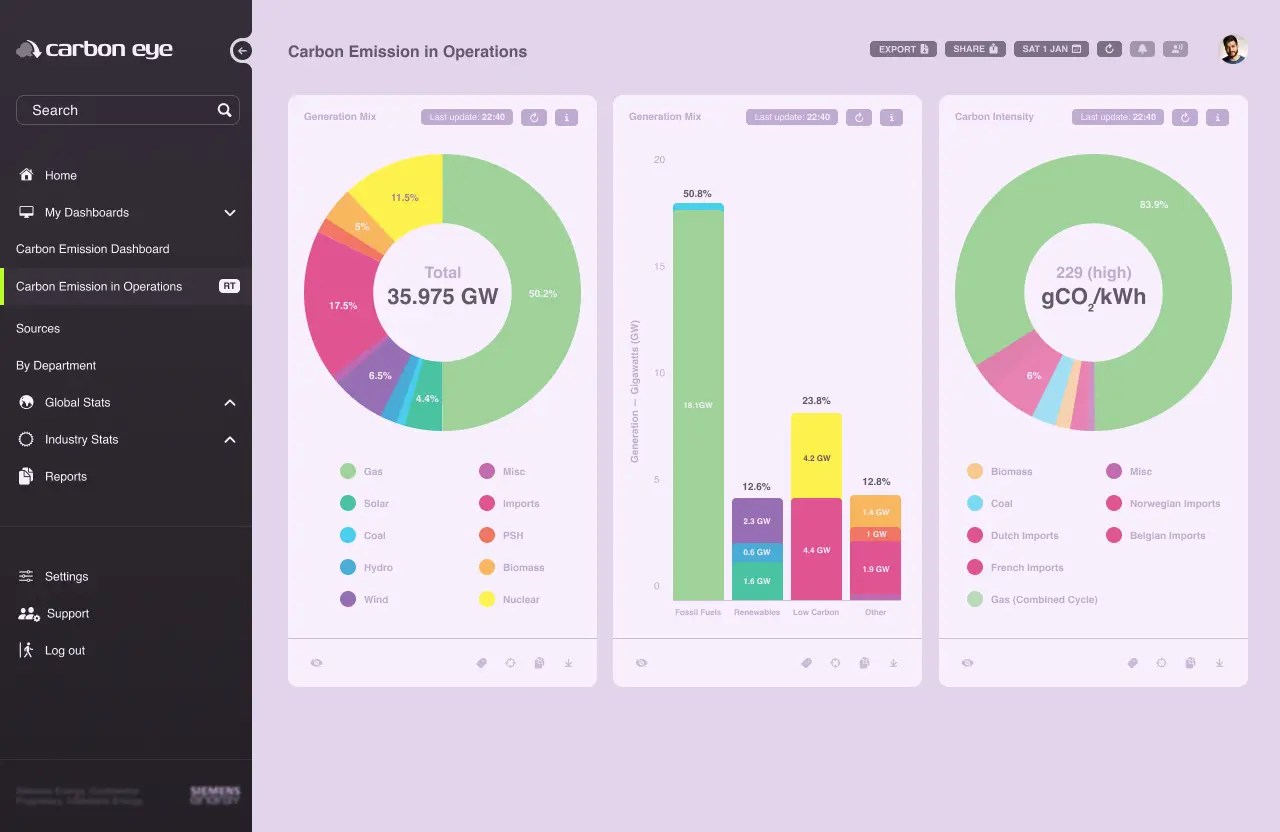
Task: Click the notifications bell icon
Action: [1142, 49]
